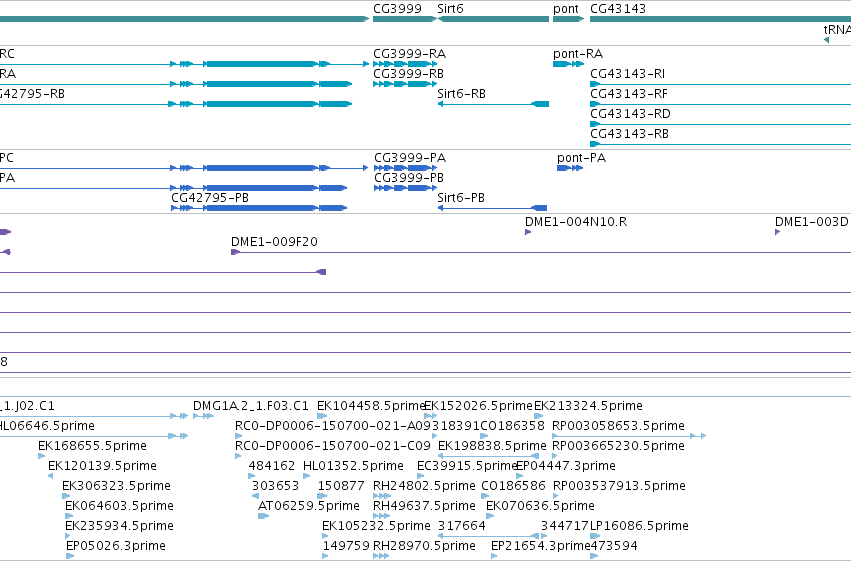The height and width of the screenshot is (561, 851).
Task: Click RC0-DP0006-150700-021-C09 label
Action: 333,446
